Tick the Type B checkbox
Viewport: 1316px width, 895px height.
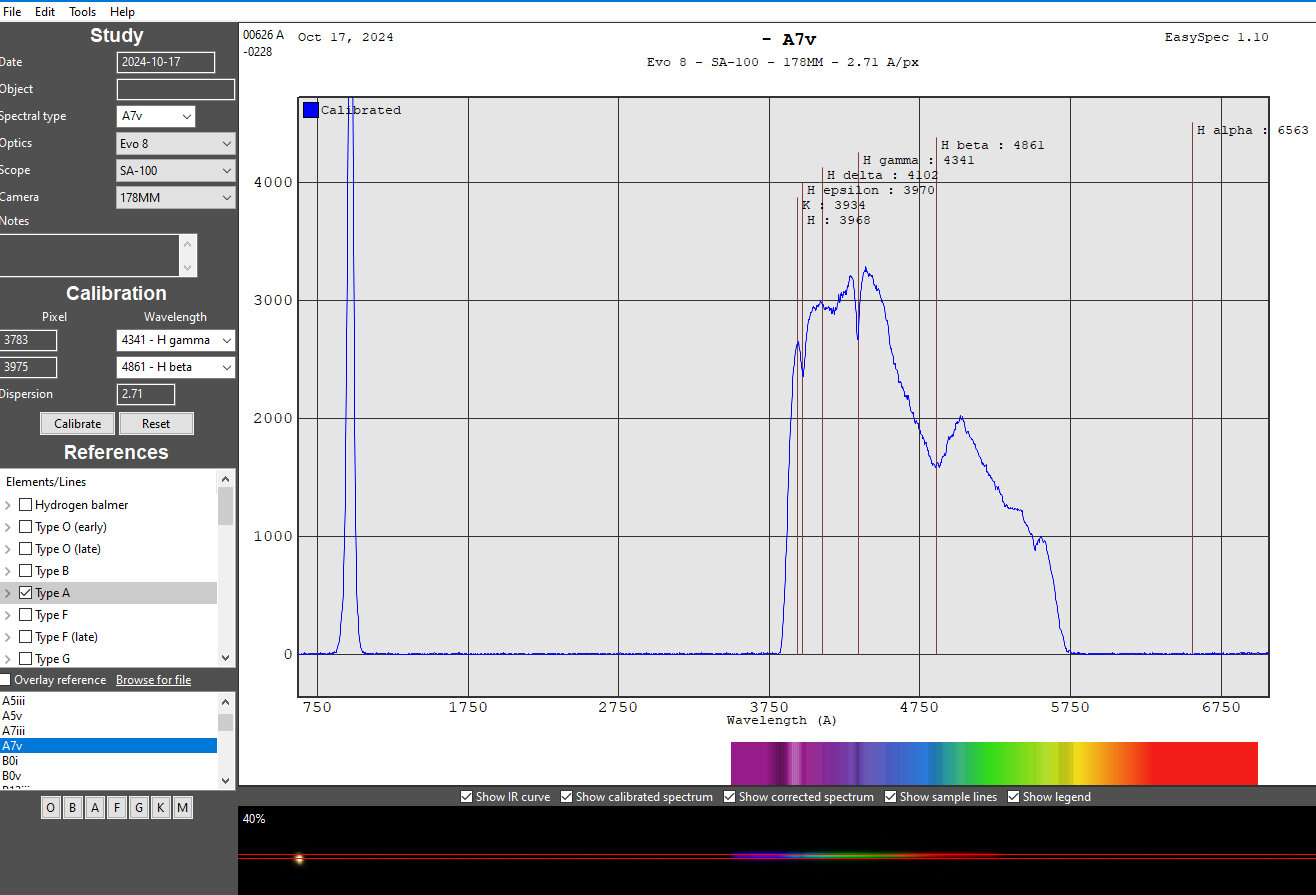pos(26,571)
